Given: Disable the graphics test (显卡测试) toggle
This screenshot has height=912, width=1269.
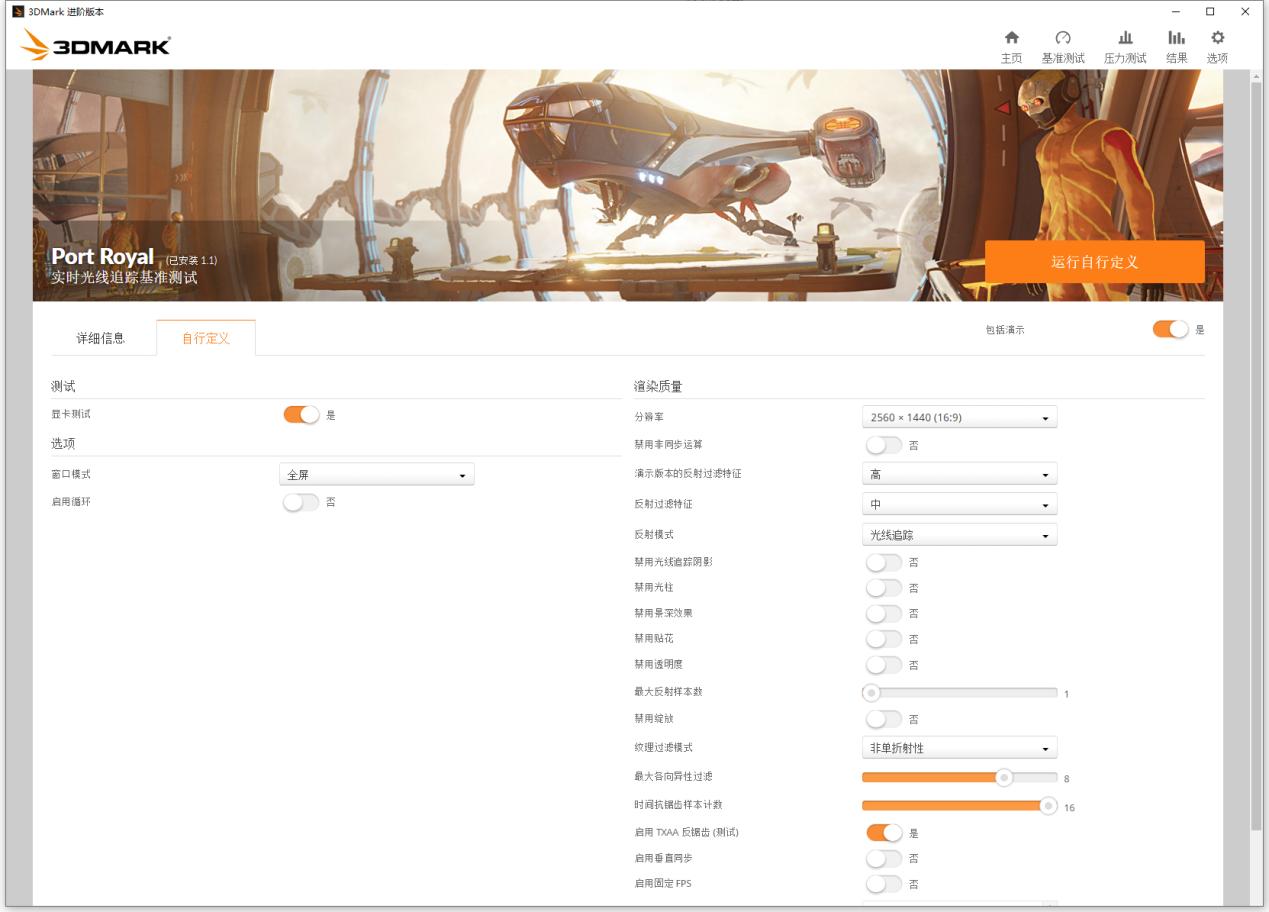Looking at the screenshot, I should (301, 414).
